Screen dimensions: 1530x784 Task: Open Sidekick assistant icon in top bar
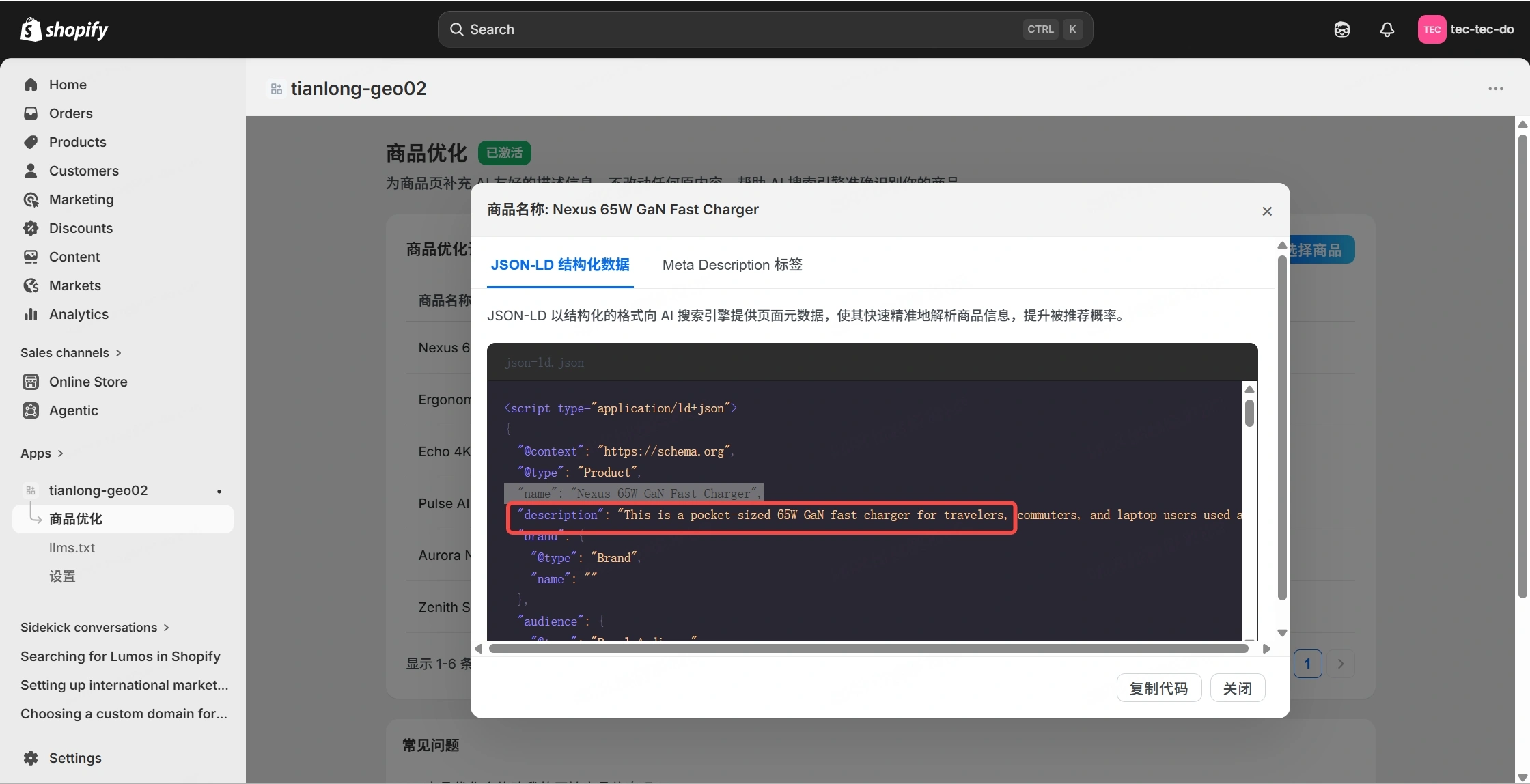click(x=1341, y=29)
